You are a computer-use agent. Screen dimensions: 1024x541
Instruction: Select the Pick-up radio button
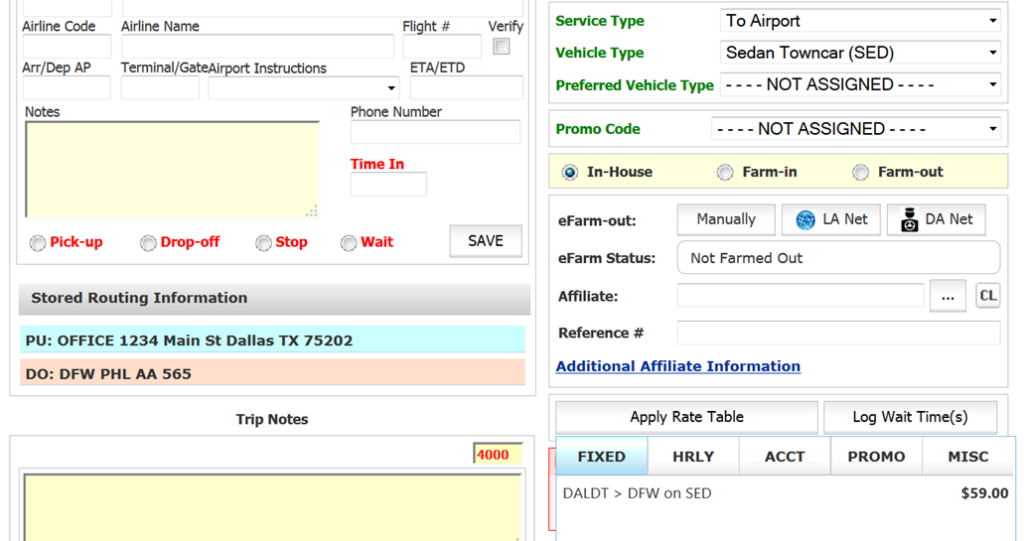38,243
